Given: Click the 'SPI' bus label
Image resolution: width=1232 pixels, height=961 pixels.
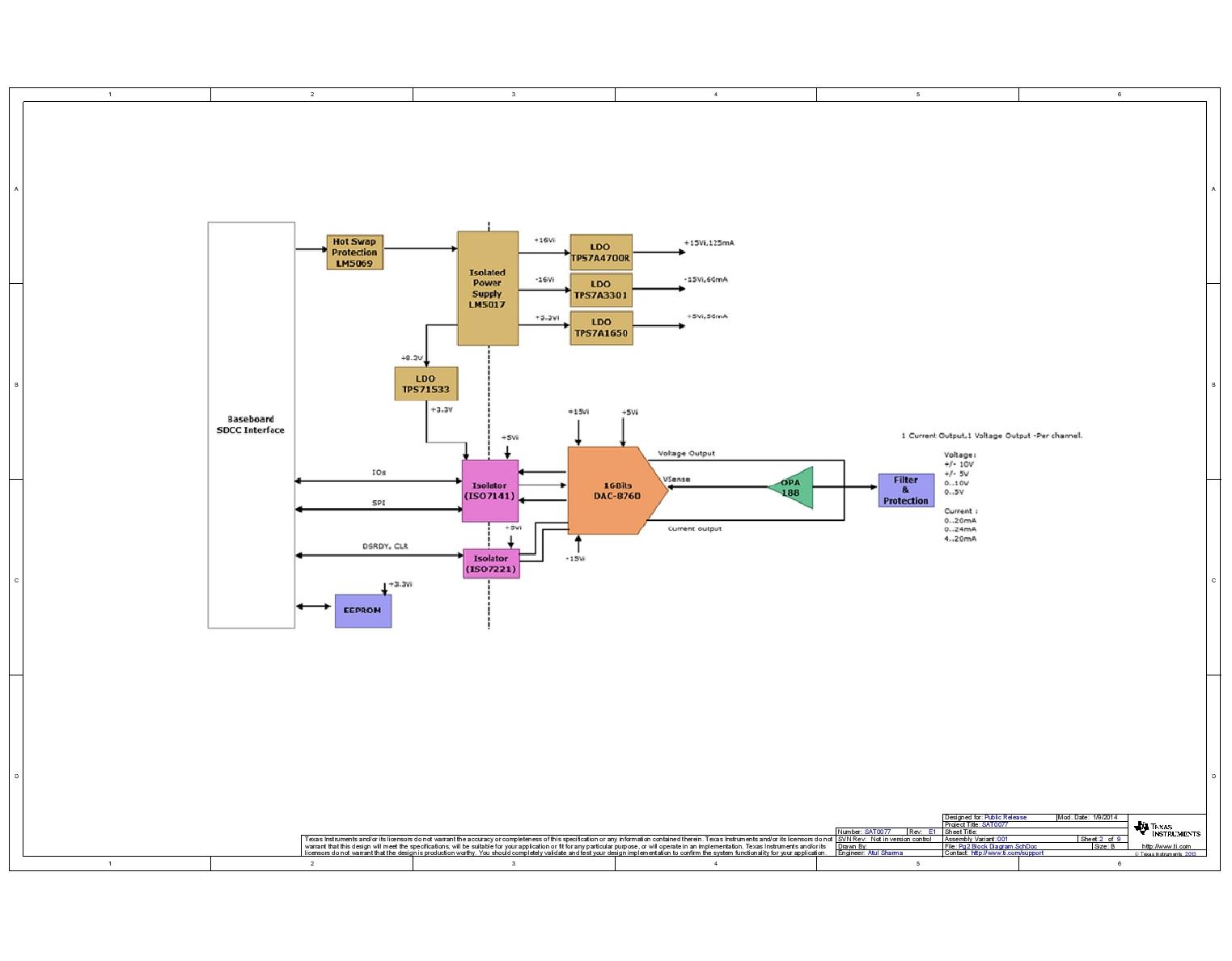Looking at the screenshot, I should [x=379, y=502].
